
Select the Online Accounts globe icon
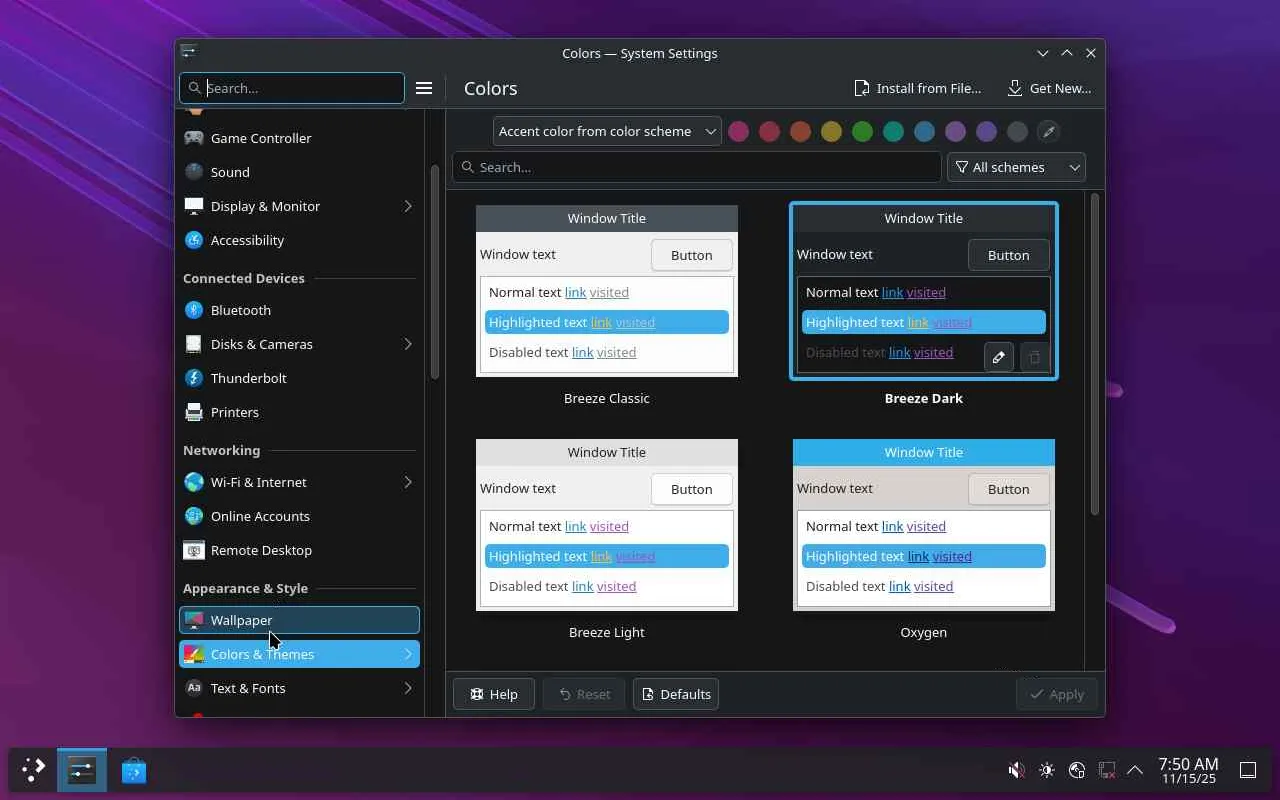coord(194,516)
